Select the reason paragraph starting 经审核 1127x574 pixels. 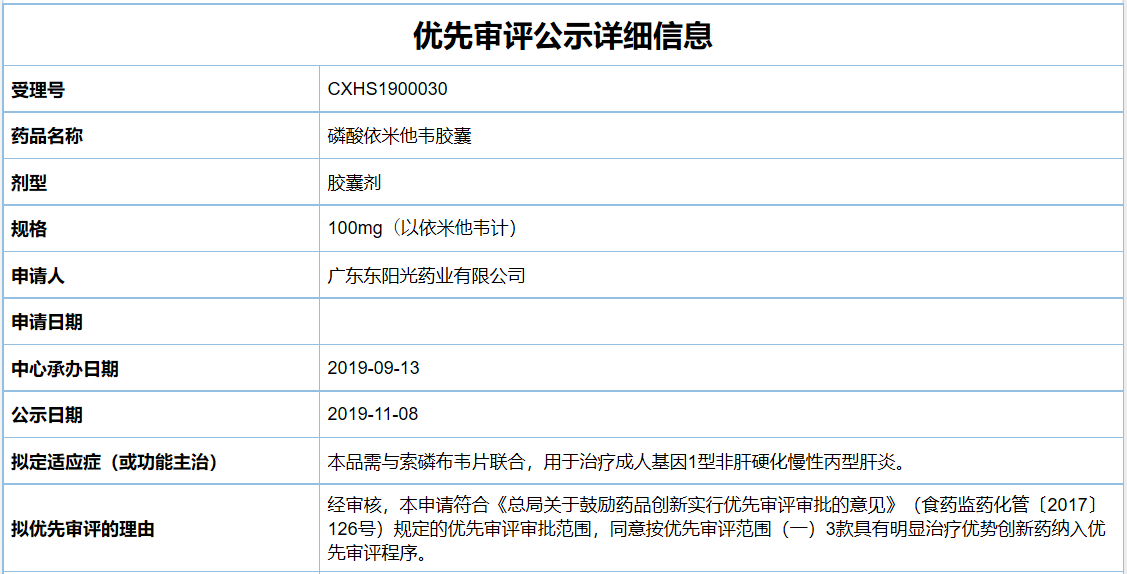click(716, 529)
